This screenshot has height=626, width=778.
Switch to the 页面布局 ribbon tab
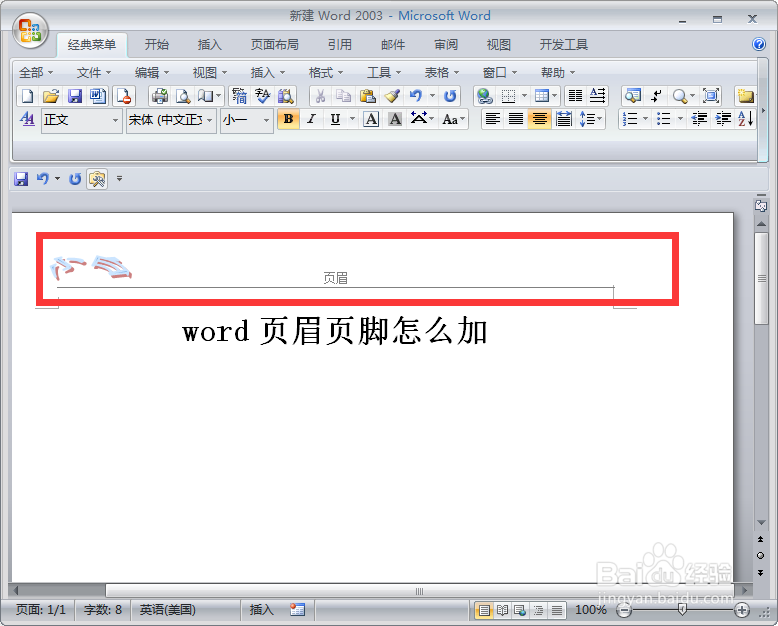pos(274,45)
